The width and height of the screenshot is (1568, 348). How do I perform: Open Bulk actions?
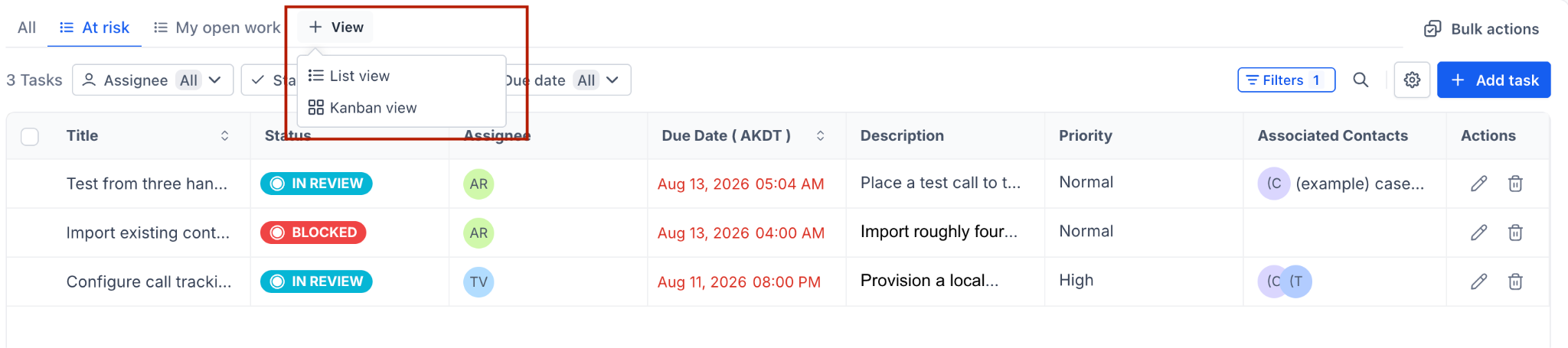coord(1481,29)
